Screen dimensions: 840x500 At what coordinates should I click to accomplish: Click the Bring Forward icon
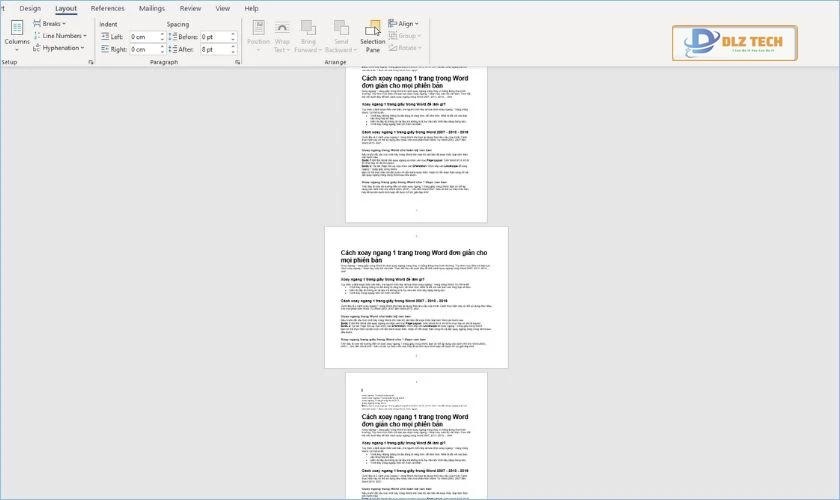(x=309, y=36)
